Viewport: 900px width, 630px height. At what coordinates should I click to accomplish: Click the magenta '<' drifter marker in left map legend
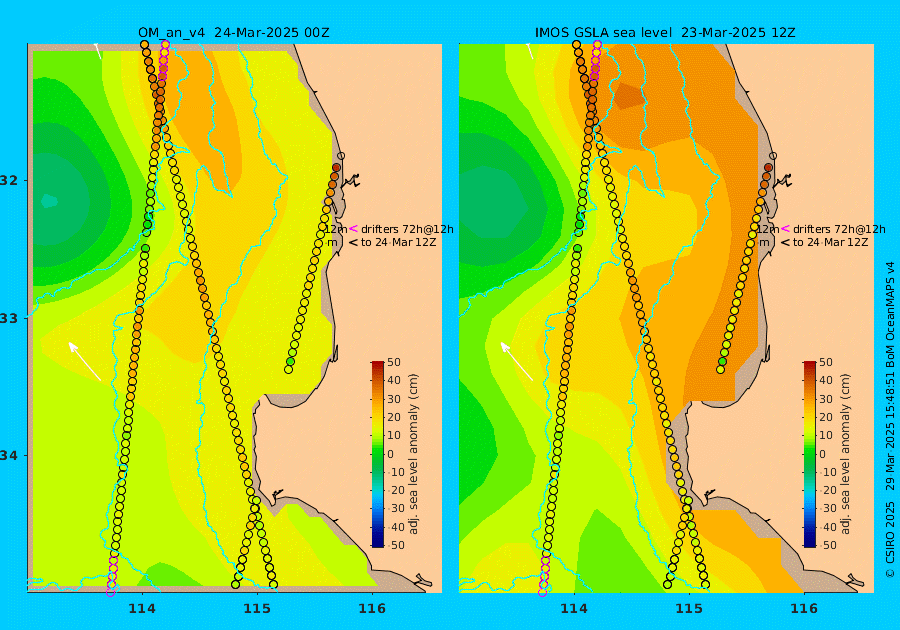[x=353, y=228]
